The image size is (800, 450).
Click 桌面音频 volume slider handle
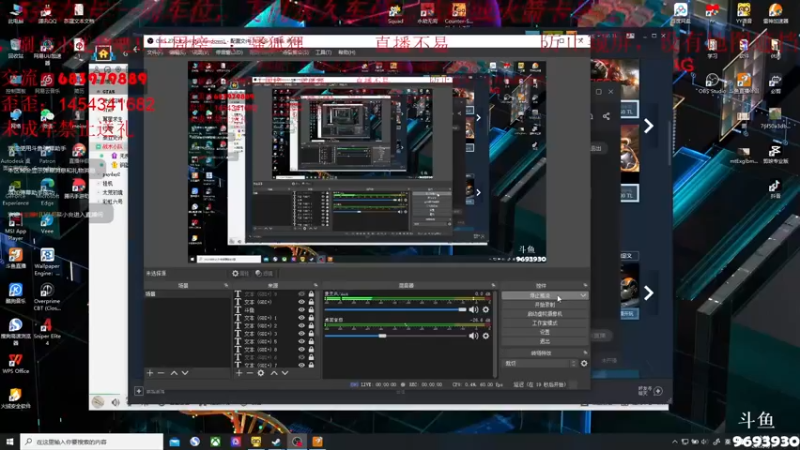(x=382, y=336)
